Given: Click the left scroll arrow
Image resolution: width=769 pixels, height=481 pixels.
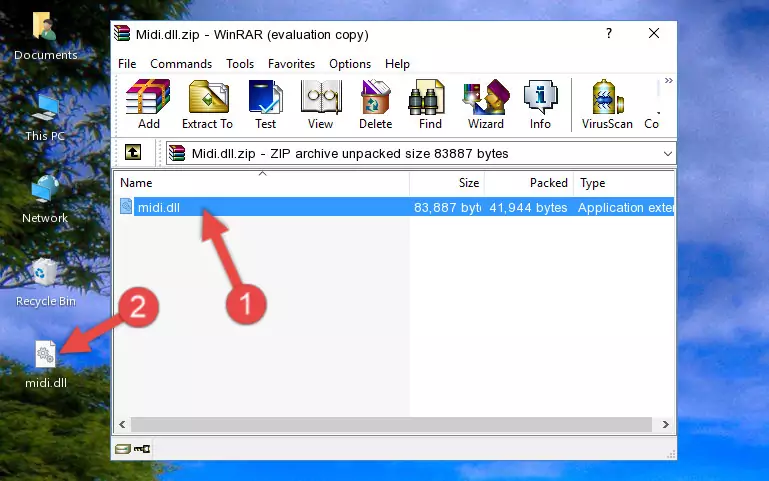Looking at the screenshot, I should 123,424.
